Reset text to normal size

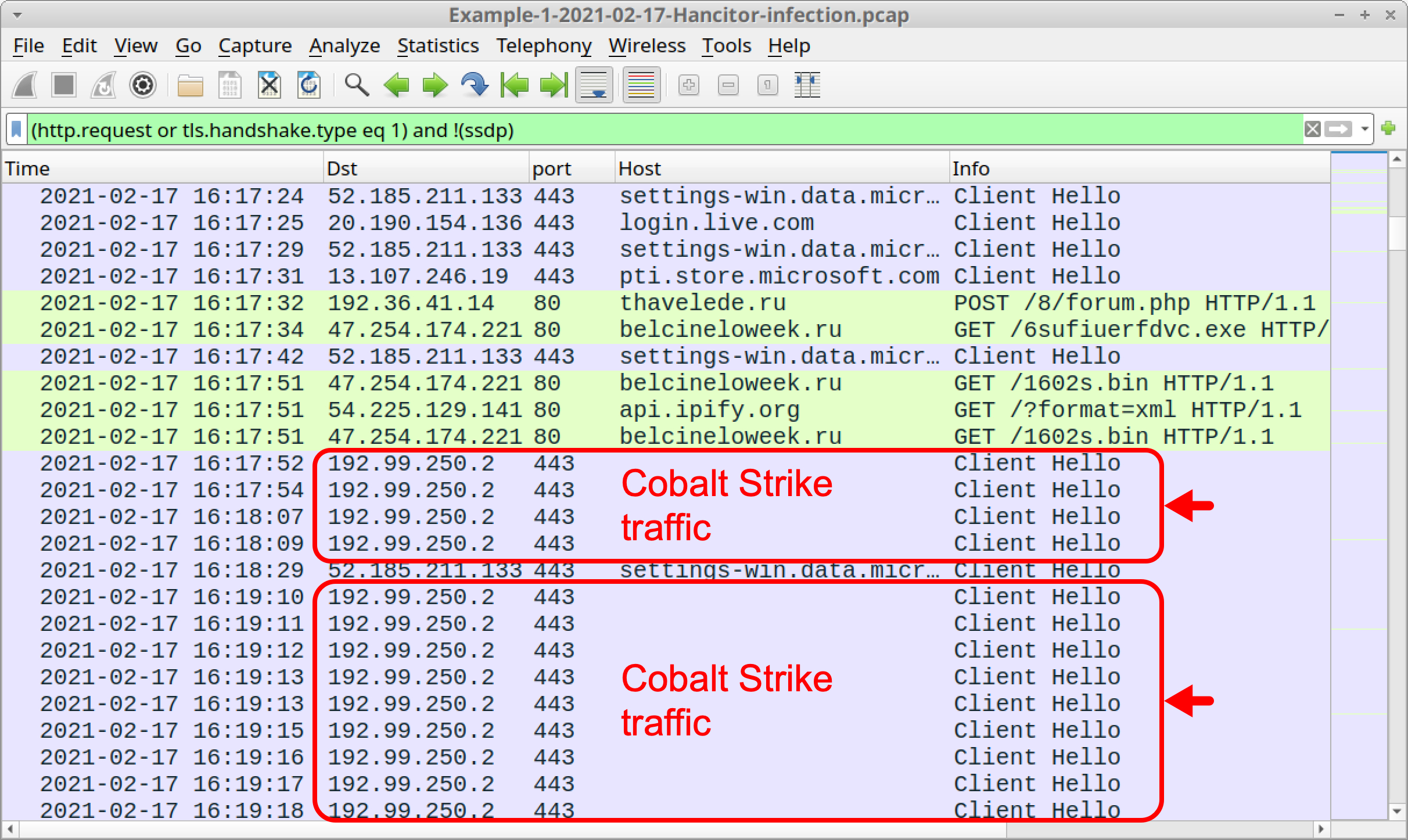[x=768, y=85]
